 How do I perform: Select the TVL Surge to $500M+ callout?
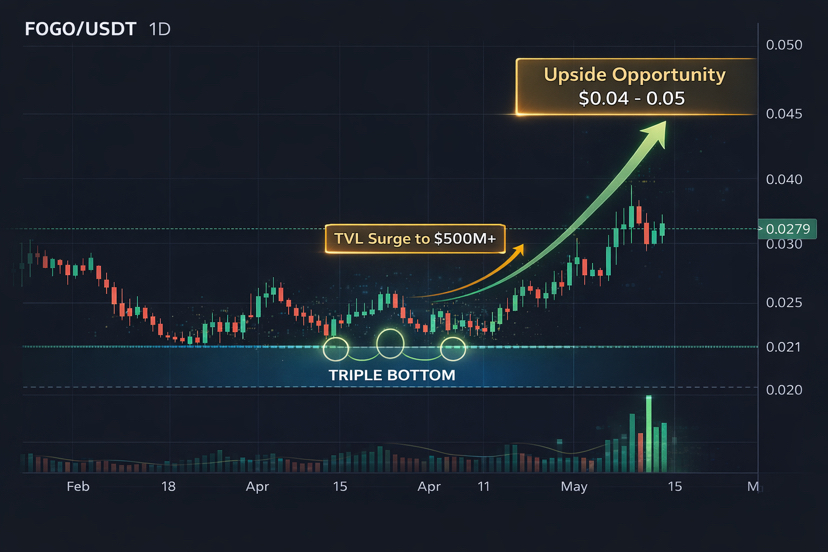(x=415, y=239)
